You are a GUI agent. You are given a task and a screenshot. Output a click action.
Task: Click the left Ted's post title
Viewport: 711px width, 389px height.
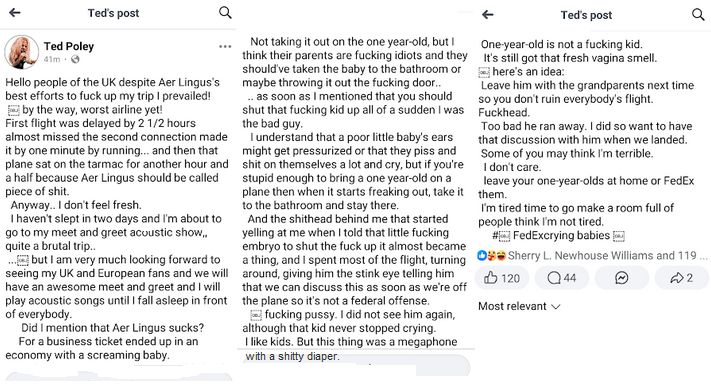point(113,13)
